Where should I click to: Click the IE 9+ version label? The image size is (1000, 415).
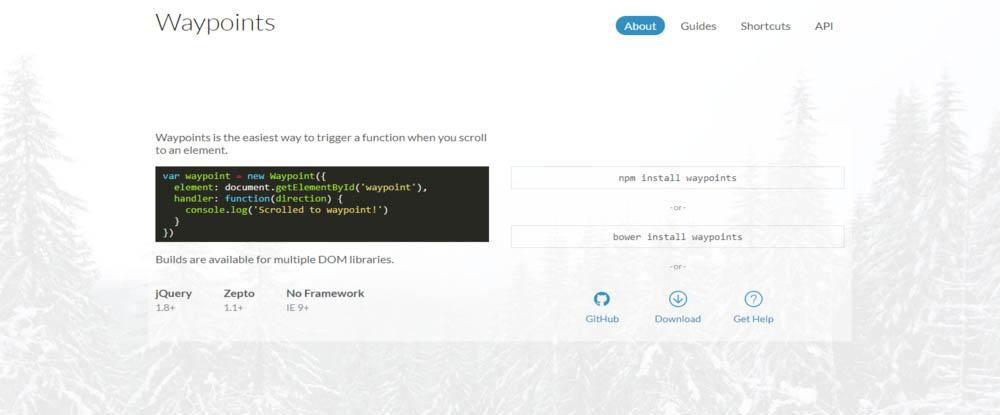(298, 308)
